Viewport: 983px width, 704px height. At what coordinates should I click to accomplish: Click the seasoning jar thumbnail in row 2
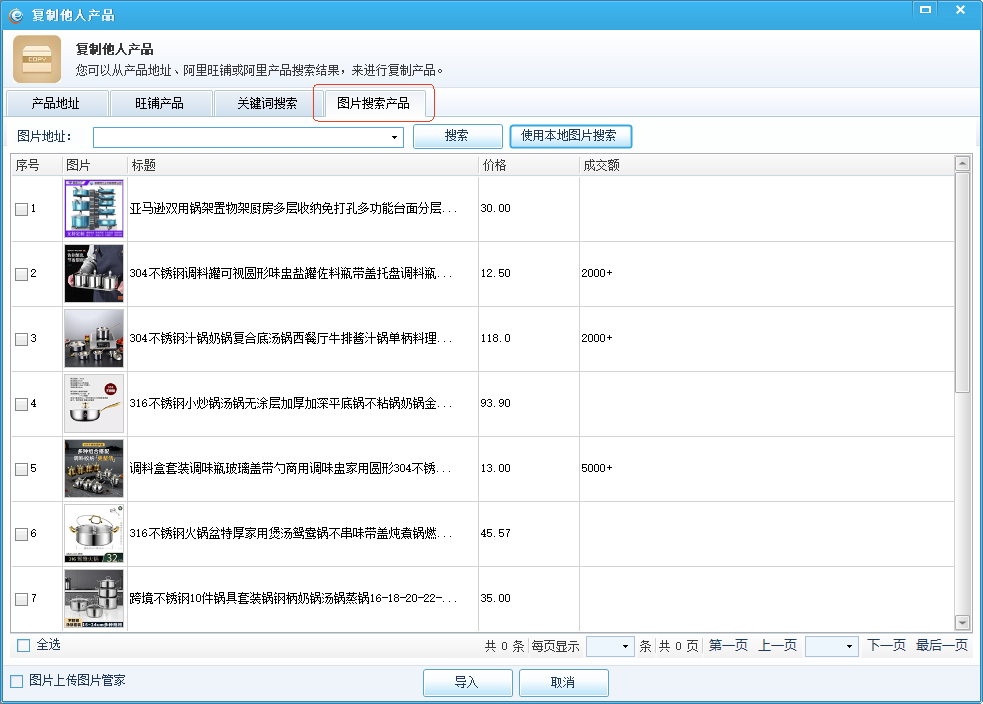tap(94, 273)
